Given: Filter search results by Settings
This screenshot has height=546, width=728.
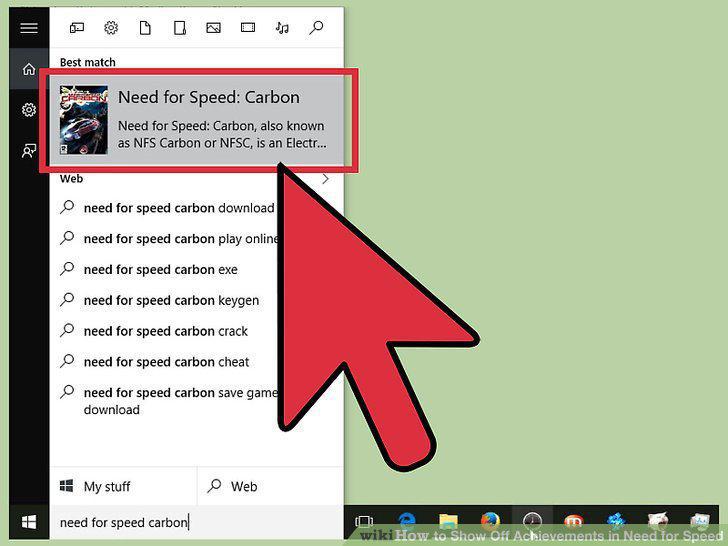Looking at the screenshot, I should click(111, 28).
